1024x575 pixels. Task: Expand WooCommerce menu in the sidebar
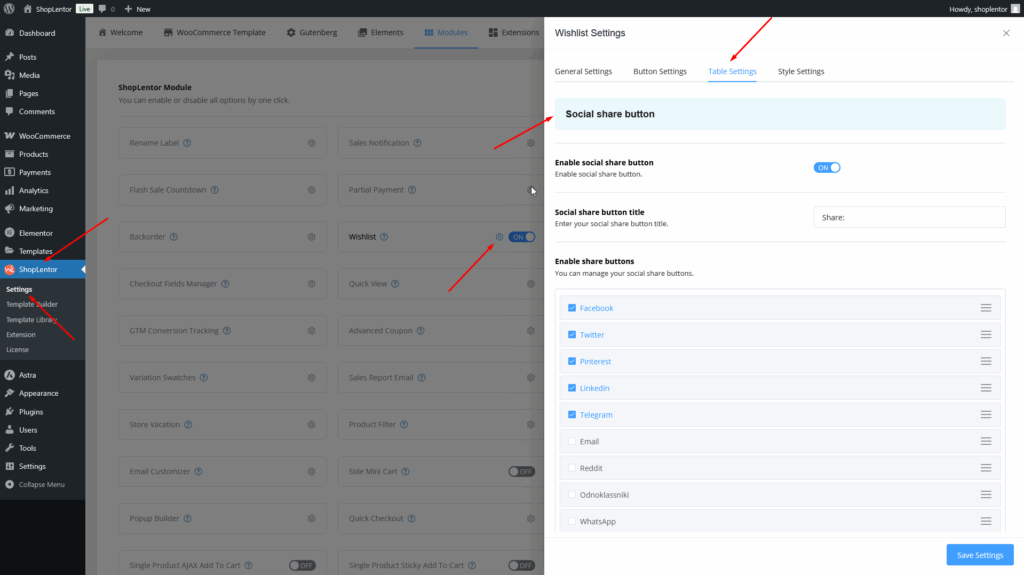44,136
